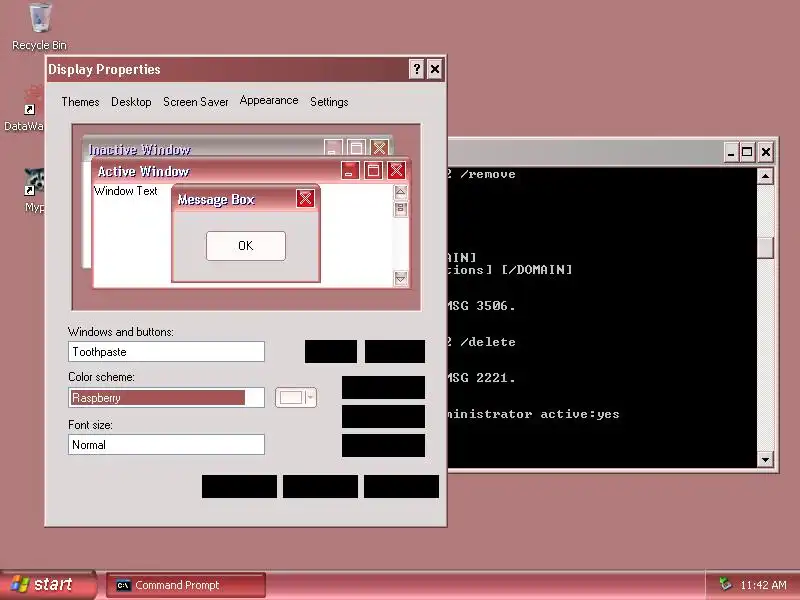The height and width of the screenshot is (600, 800).
Task: Switch to the Themes tab
Action: pos(80,102)
